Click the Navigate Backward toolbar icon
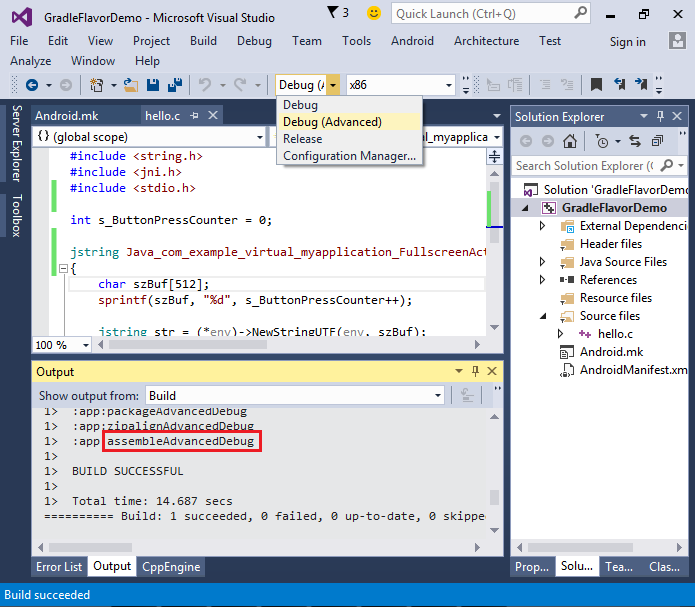Image resolution: width=695 pixels, height=607 pixels. 32,85
